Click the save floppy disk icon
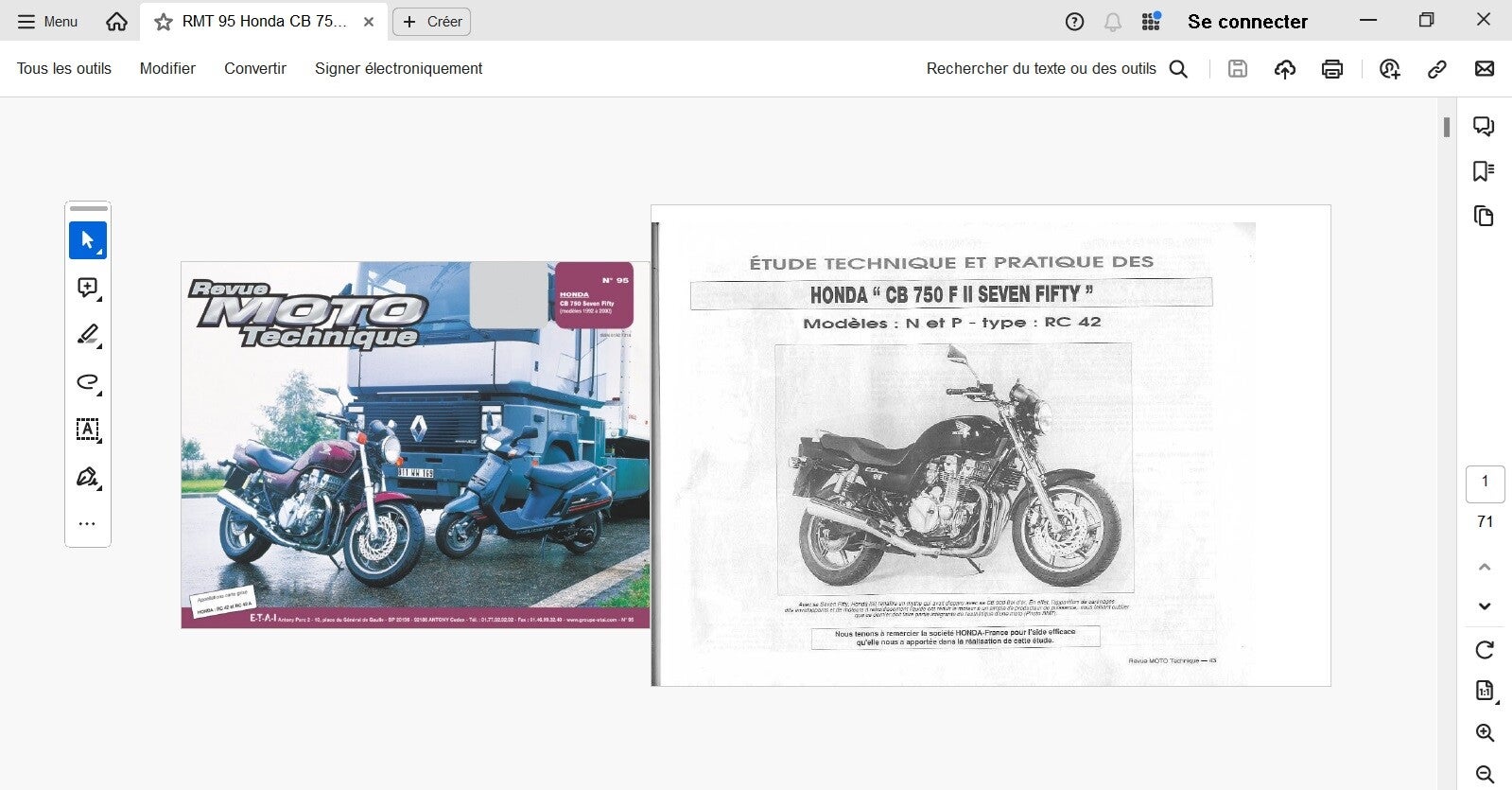1512x790 pixels. (1238, 69)
